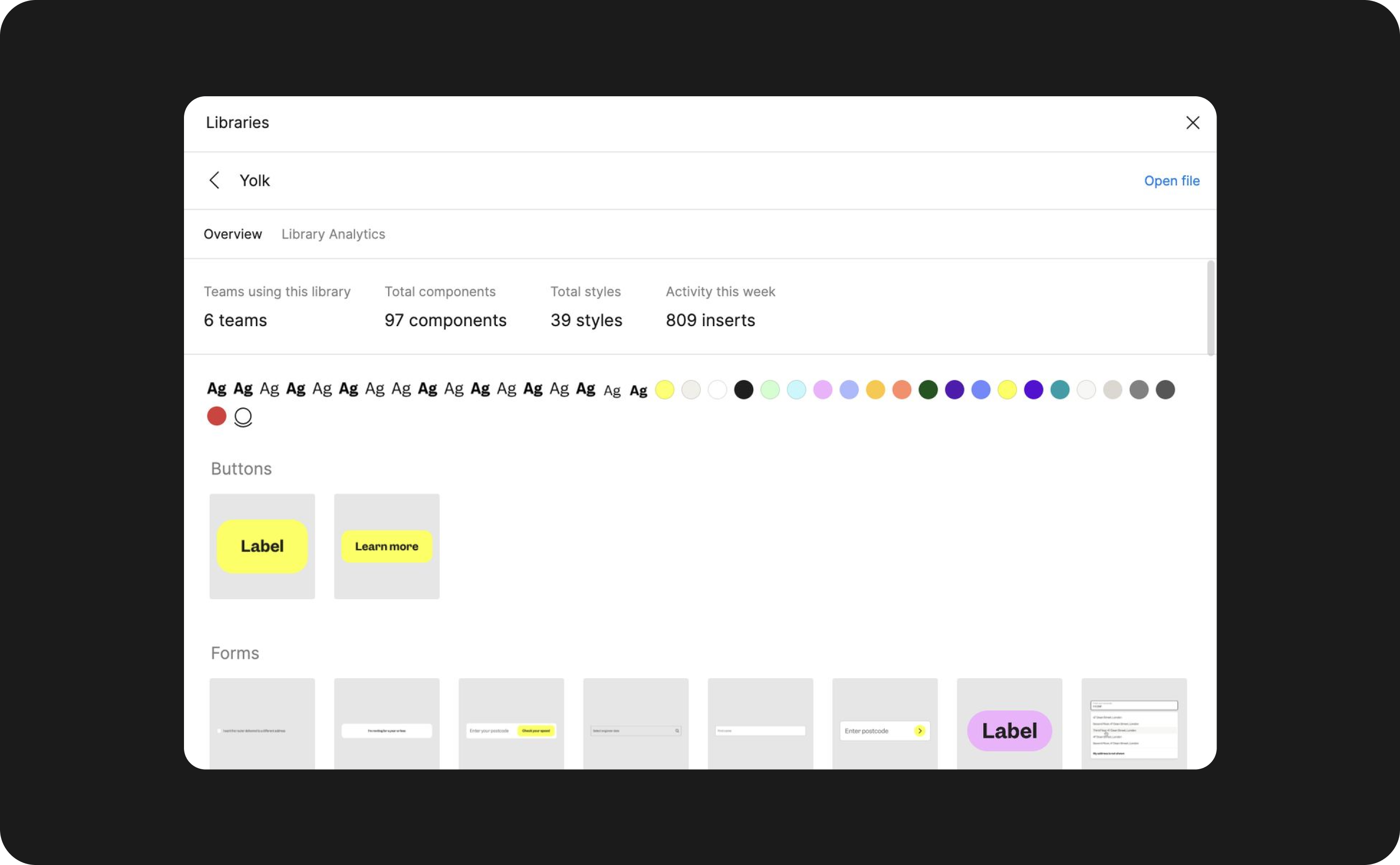Click the outlined circle effect style
The height and width of the screenshot is (865, 1400).
(243, 417)
